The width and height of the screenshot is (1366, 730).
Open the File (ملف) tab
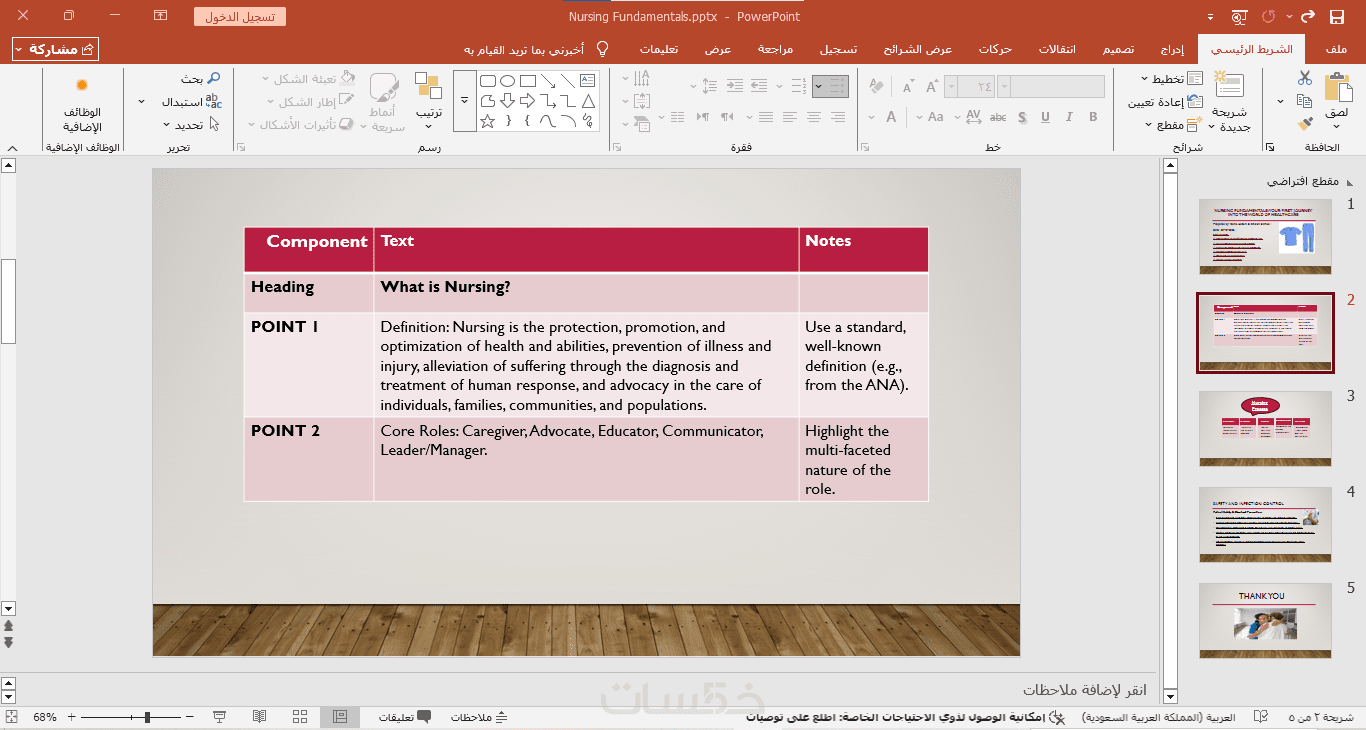(1336, 49)
